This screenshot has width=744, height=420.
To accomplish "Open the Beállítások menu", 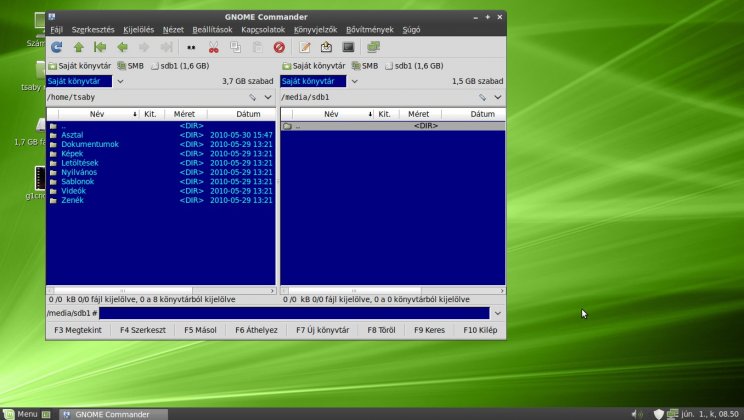I will point(212,29).
